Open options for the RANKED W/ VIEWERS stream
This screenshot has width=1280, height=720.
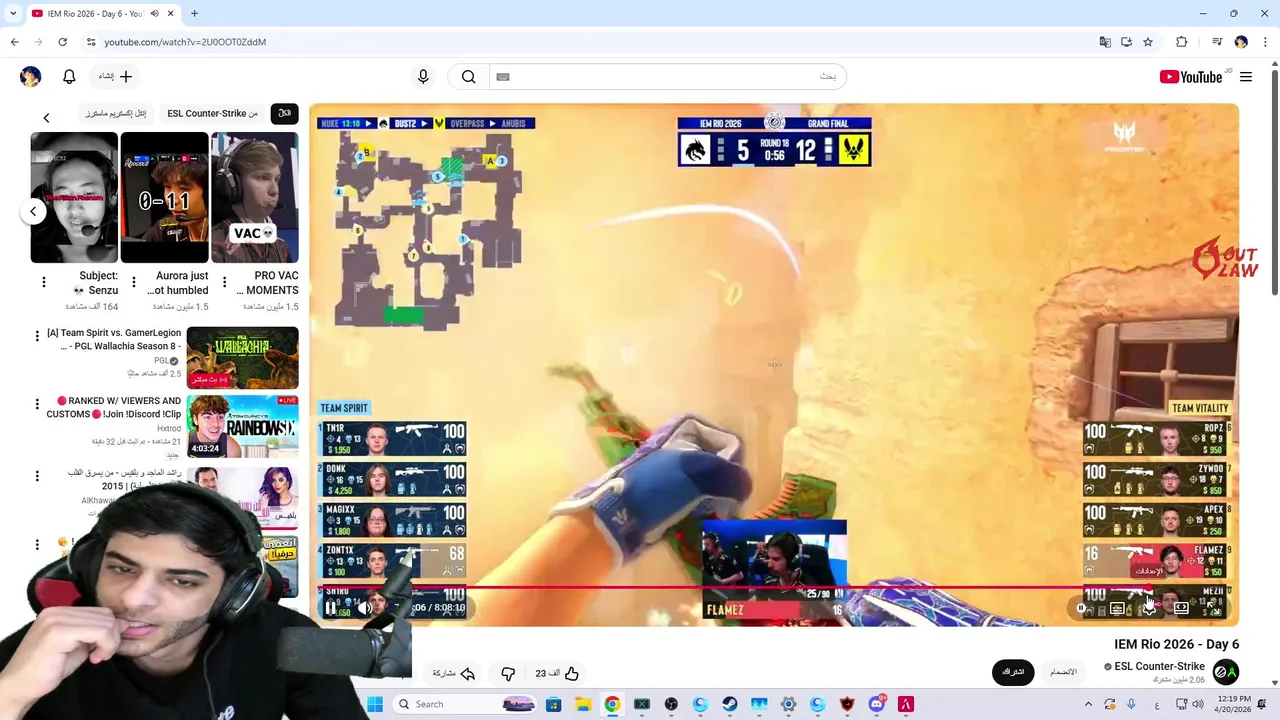coord(37,406)
